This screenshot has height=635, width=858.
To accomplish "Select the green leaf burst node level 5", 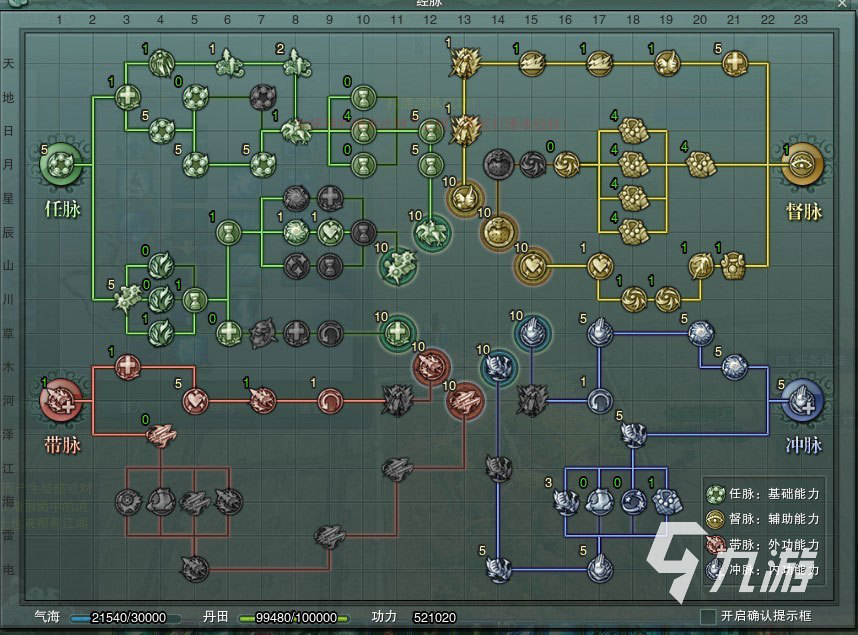I will (x=127, y=299).
